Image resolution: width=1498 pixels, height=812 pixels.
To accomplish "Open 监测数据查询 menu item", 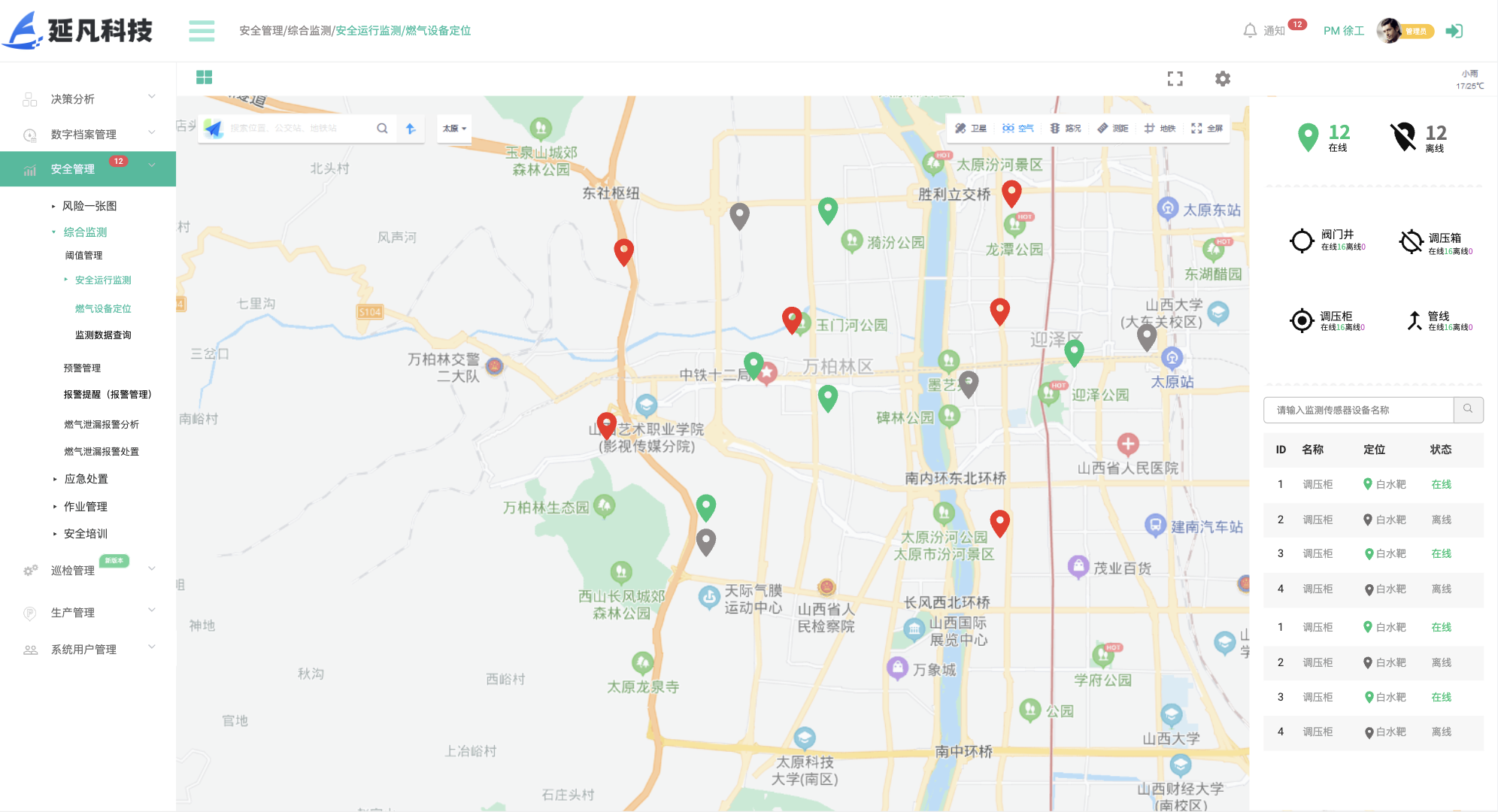I will click(103, 335).
